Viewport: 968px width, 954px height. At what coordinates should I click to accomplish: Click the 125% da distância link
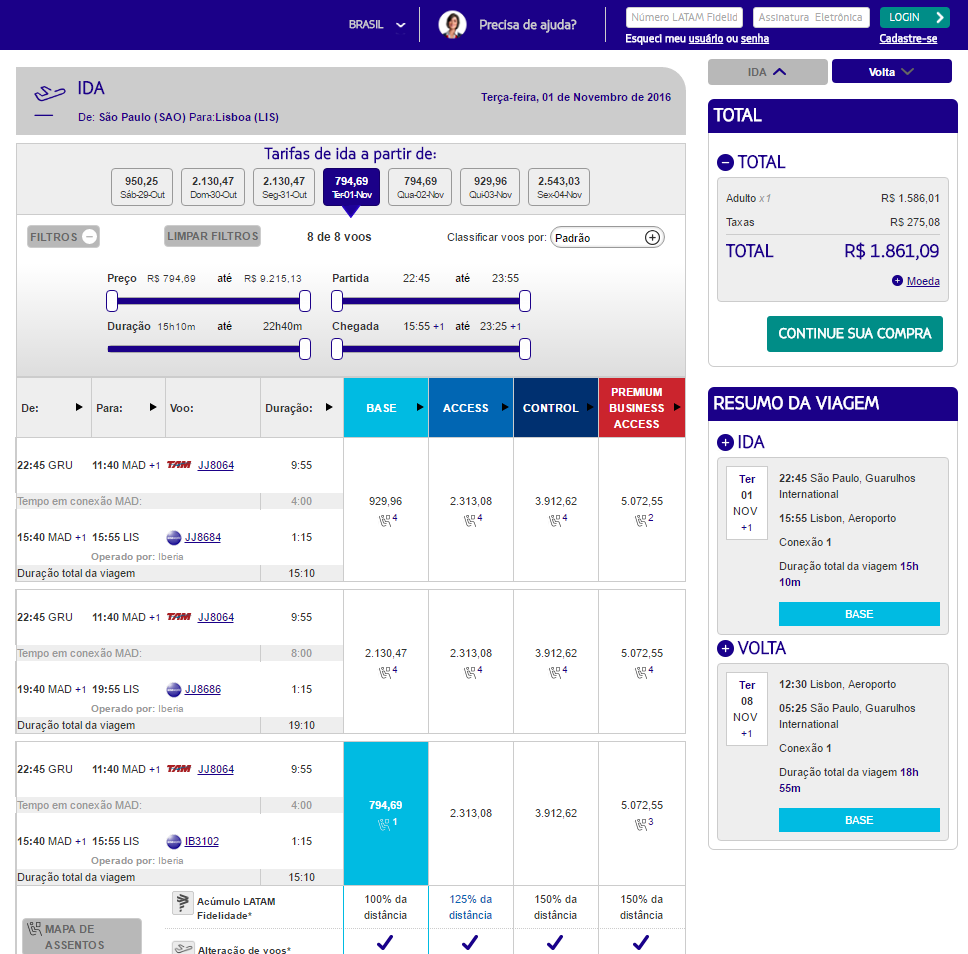pos(470,907)
